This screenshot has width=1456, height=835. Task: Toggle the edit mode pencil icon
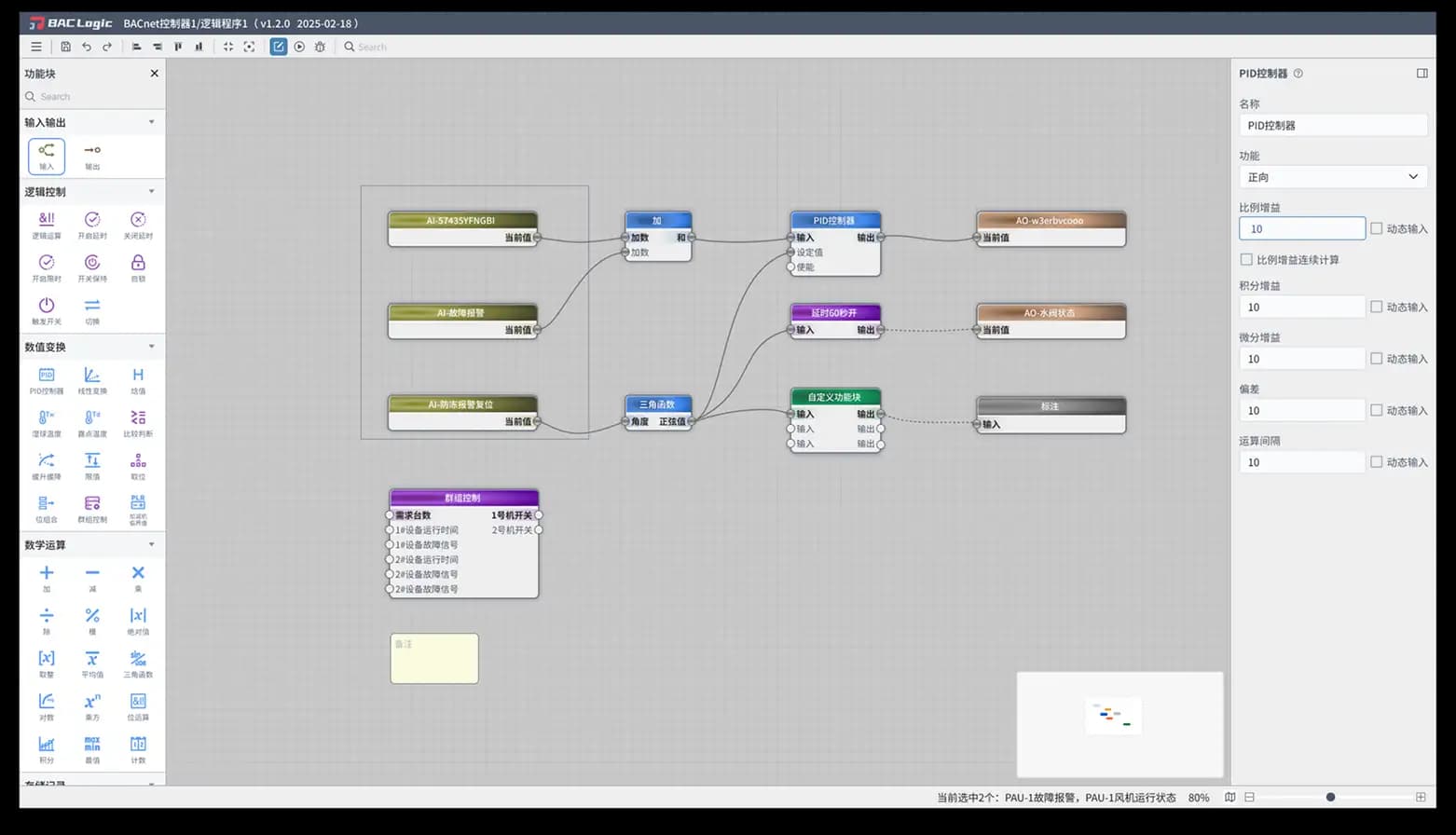[x=279, y=47]
